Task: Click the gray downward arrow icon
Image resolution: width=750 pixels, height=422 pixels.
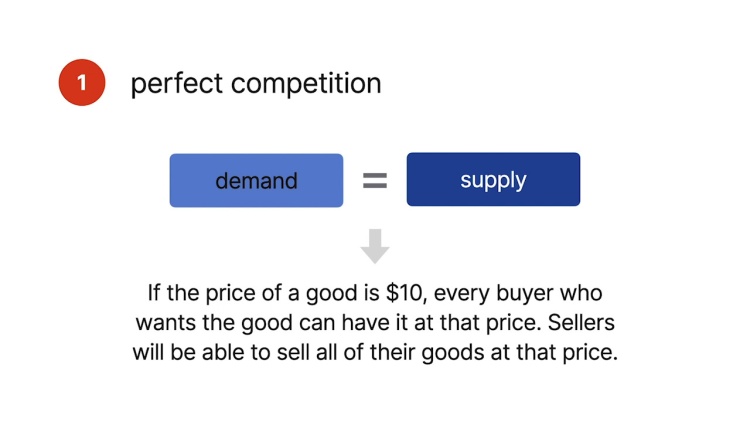Action: tap(375, 246)
